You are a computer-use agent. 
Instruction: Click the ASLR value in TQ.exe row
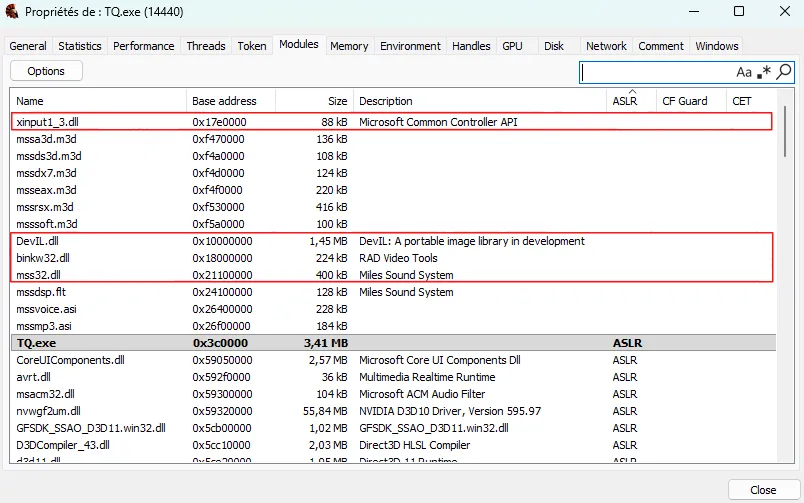tap(627, 343)
